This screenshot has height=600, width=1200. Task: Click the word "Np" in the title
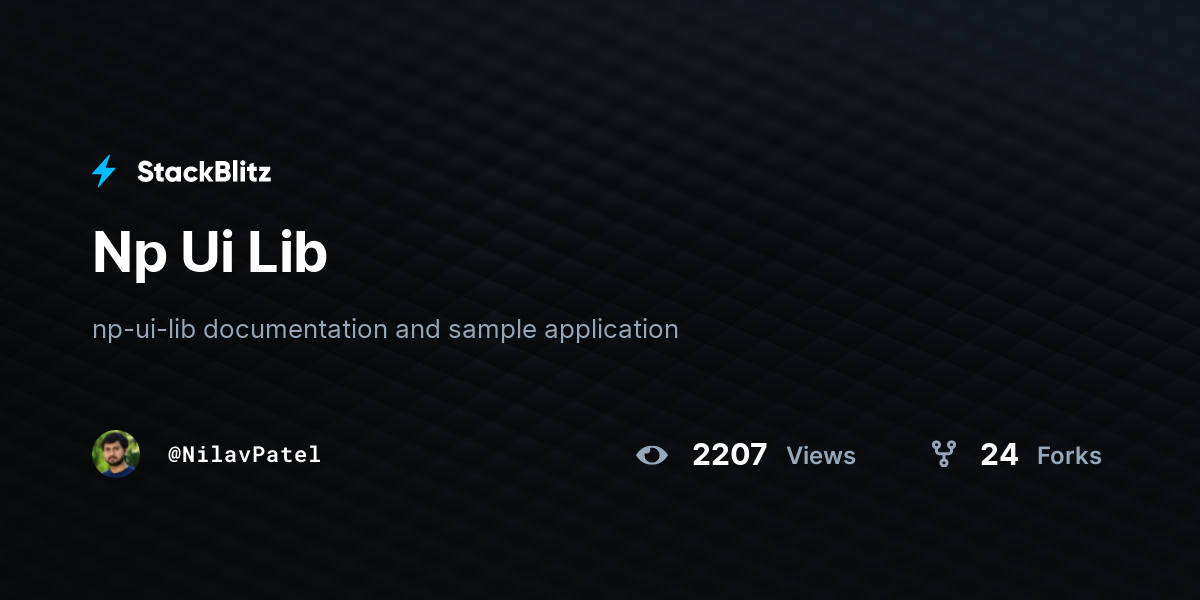[x=128, y=255]
